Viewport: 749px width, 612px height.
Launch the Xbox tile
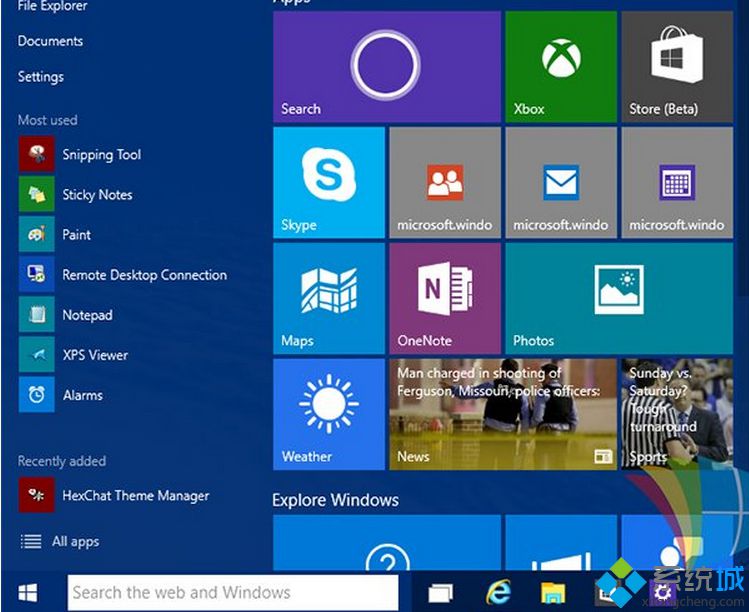(561, 67)
